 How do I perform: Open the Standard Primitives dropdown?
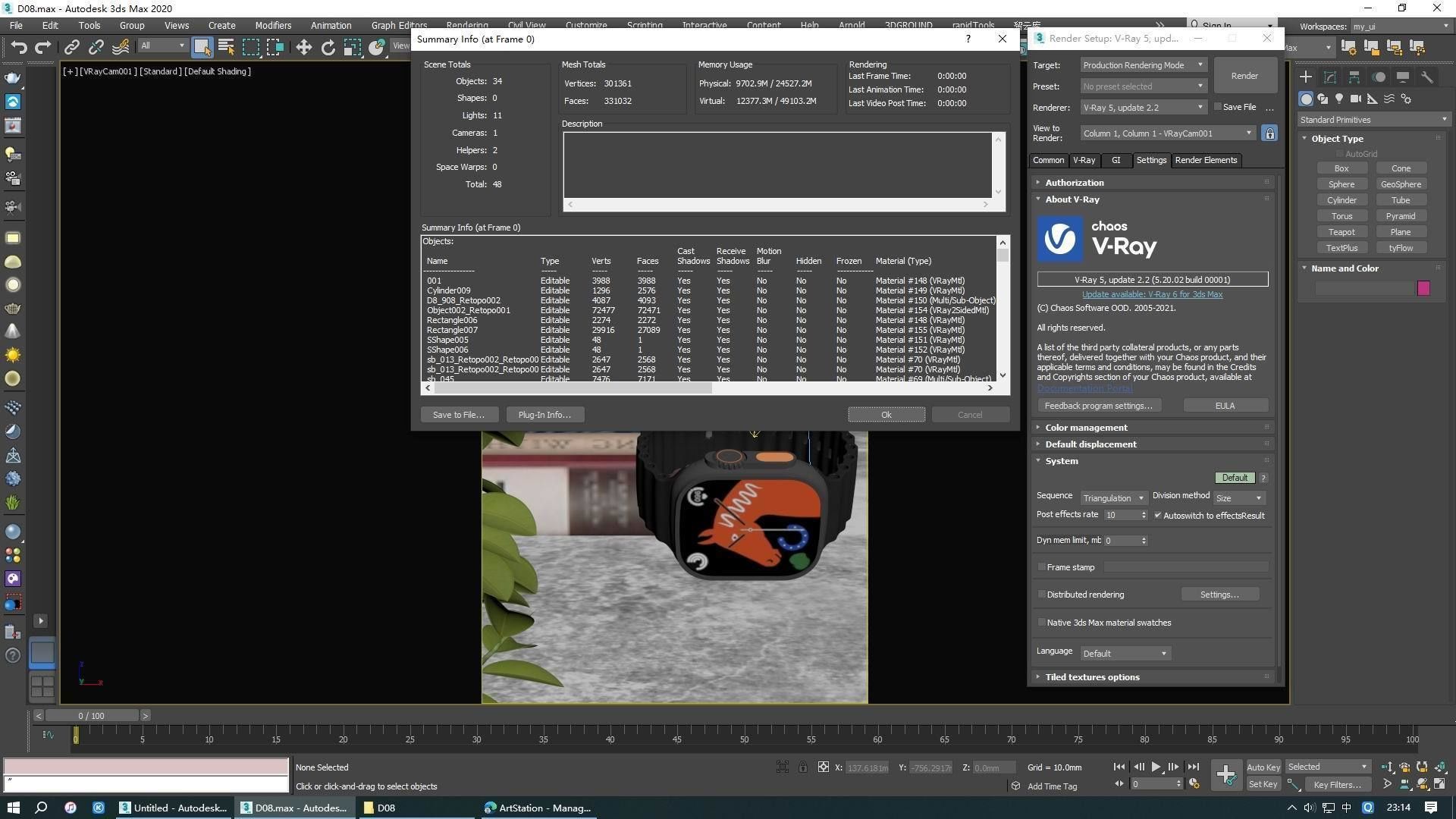[1373, 120]
